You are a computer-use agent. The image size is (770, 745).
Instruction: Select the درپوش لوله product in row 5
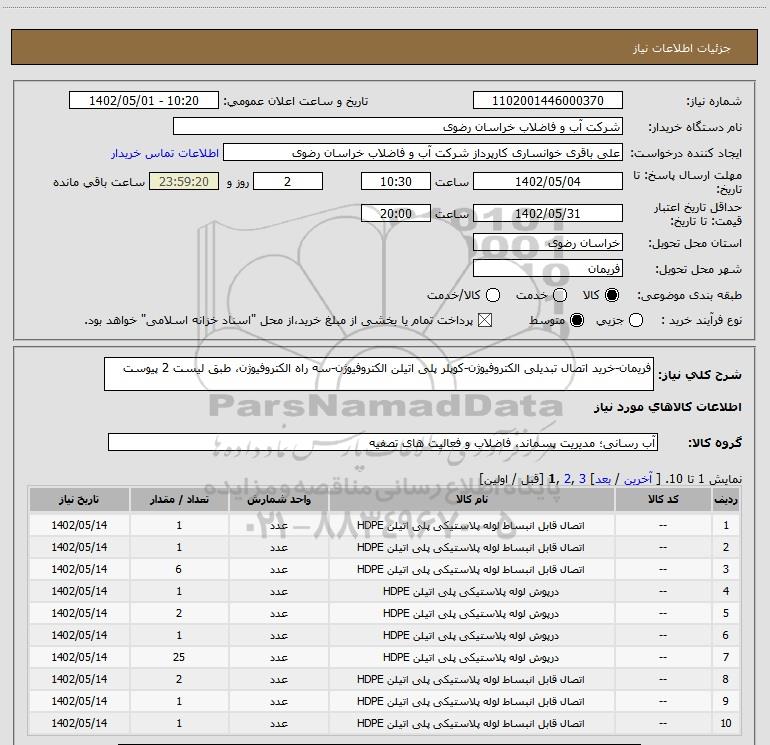pos(471,613)
